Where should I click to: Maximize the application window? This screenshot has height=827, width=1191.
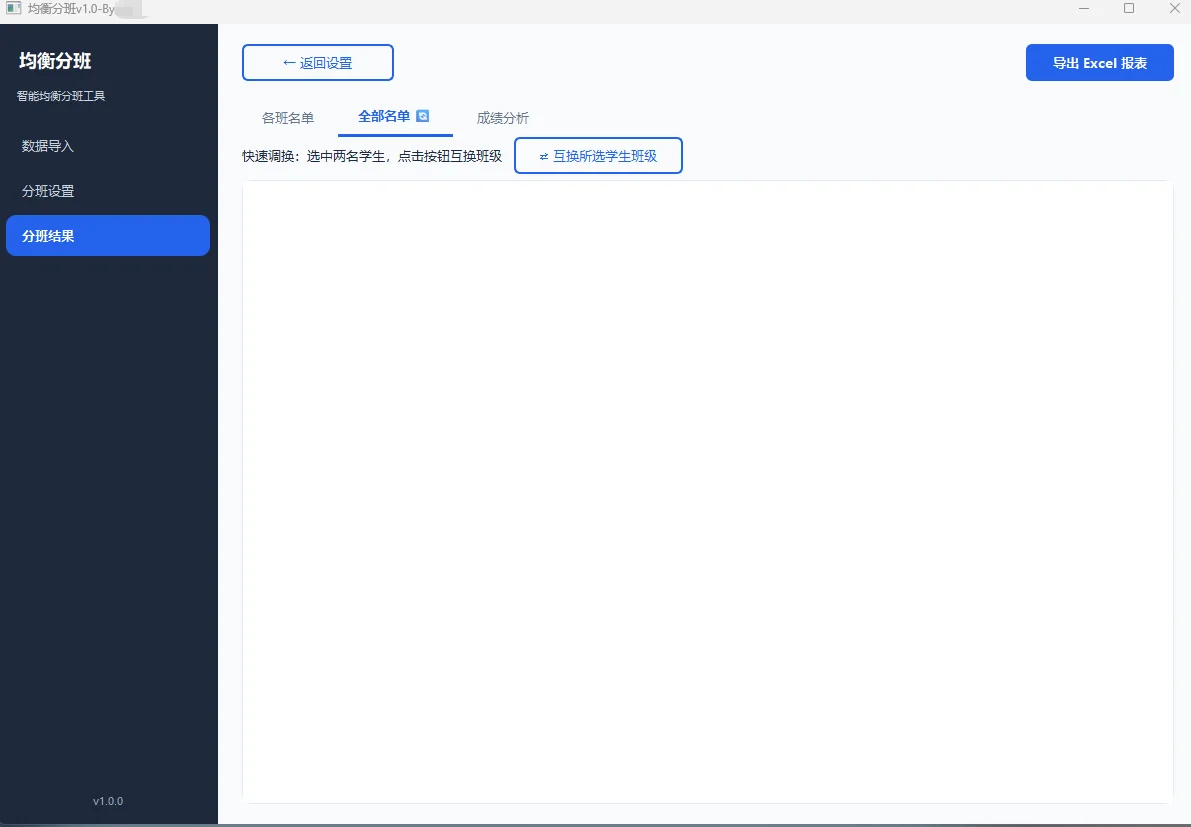(x=1129, y=9)
